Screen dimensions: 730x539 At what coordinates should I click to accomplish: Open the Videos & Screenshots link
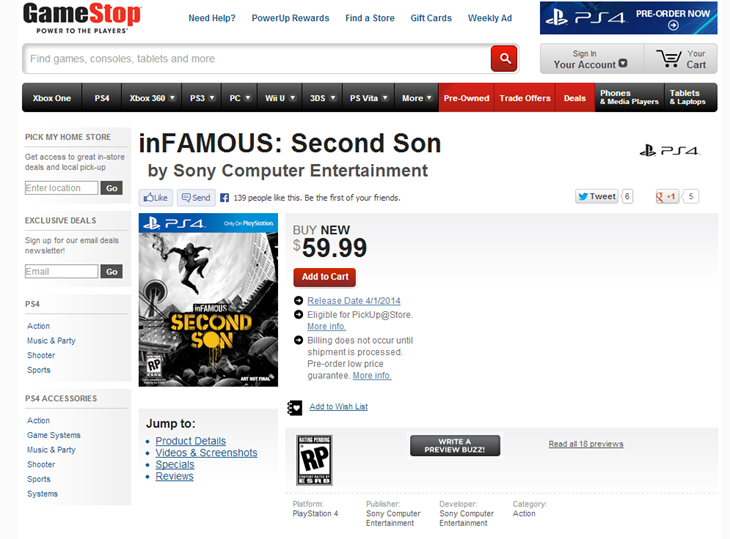206,453
